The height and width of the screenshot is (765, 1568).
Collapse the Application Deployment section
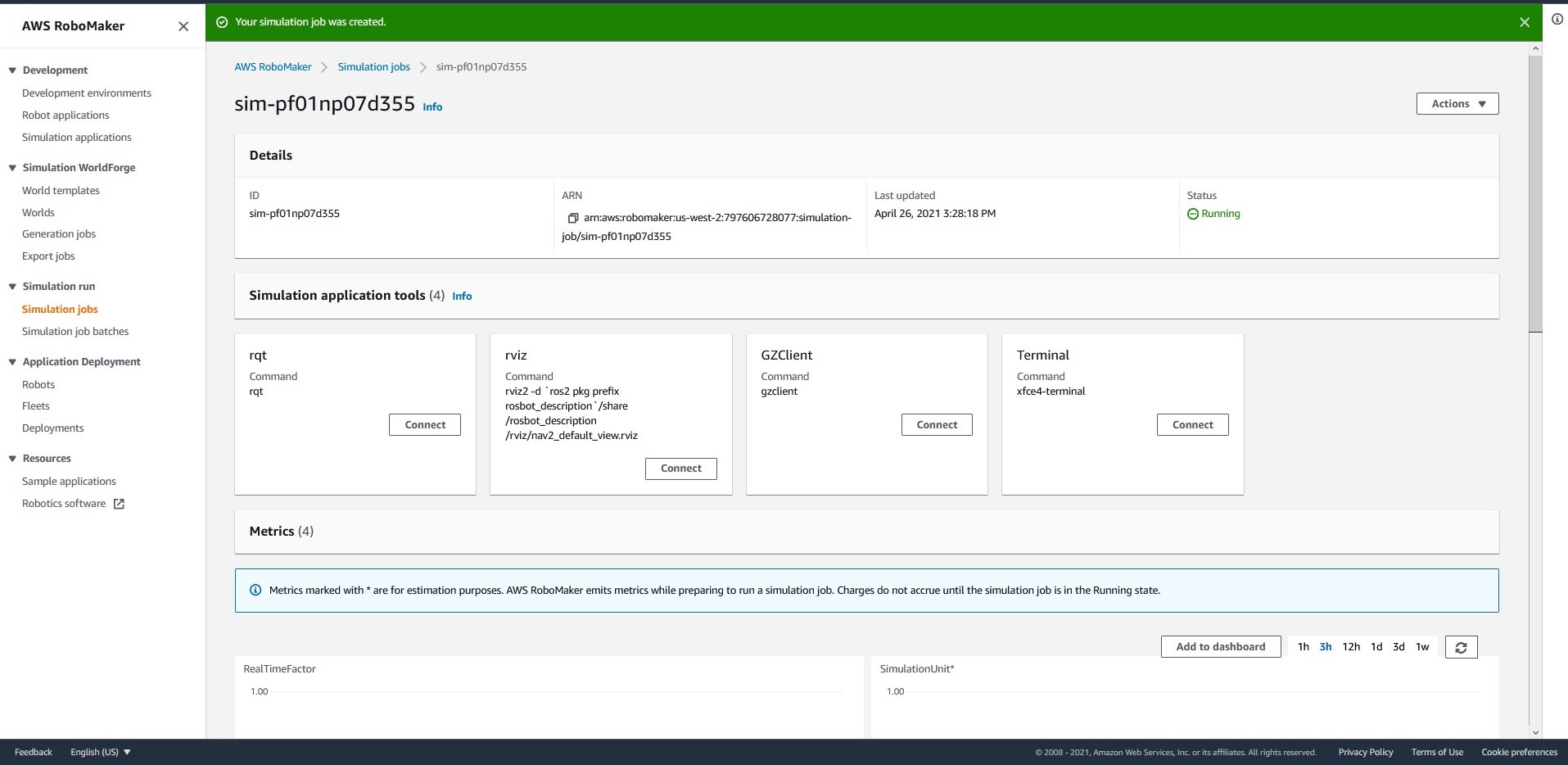[x=12, y=362]
